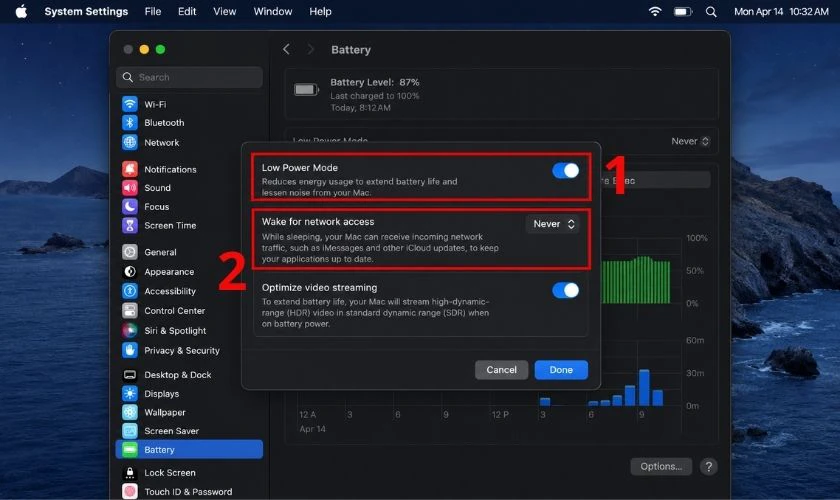Disable the Optimize video streaming switch

[566, 290]
